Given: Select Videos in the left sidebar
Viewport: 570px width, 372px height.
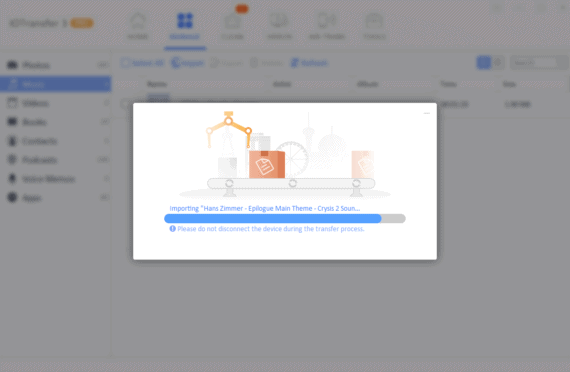Looking at the screenshot, I should [x=55, y=103].
